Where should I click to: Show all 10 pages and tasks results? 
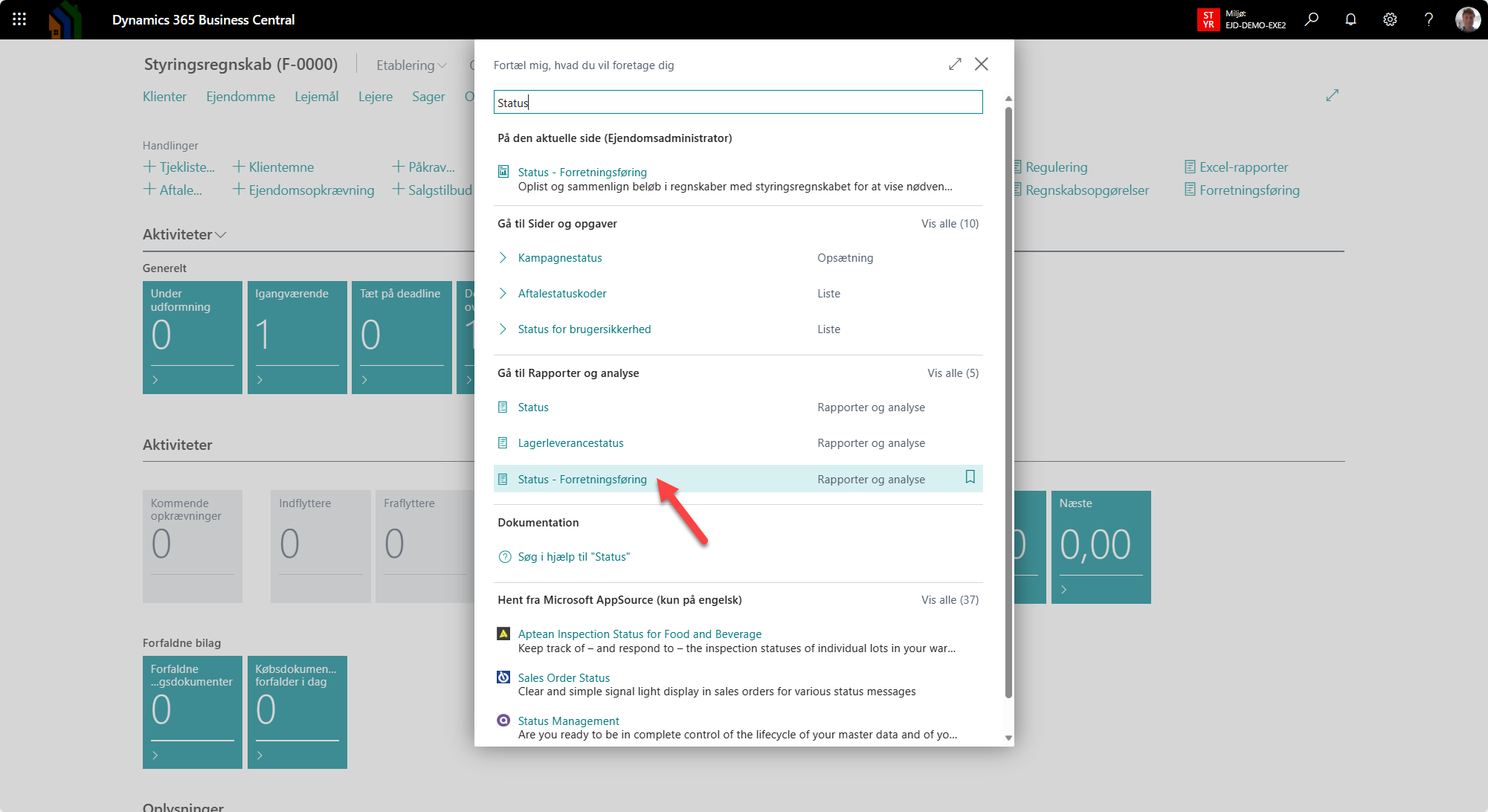click(950, 224)
